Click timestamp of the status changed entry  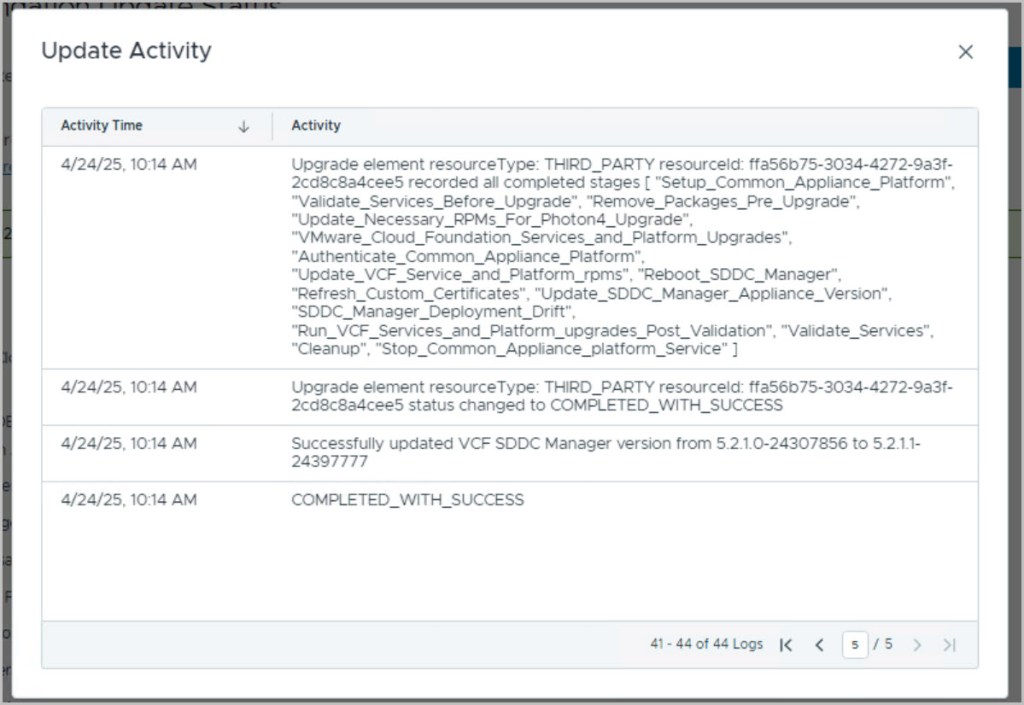(129, 387)
